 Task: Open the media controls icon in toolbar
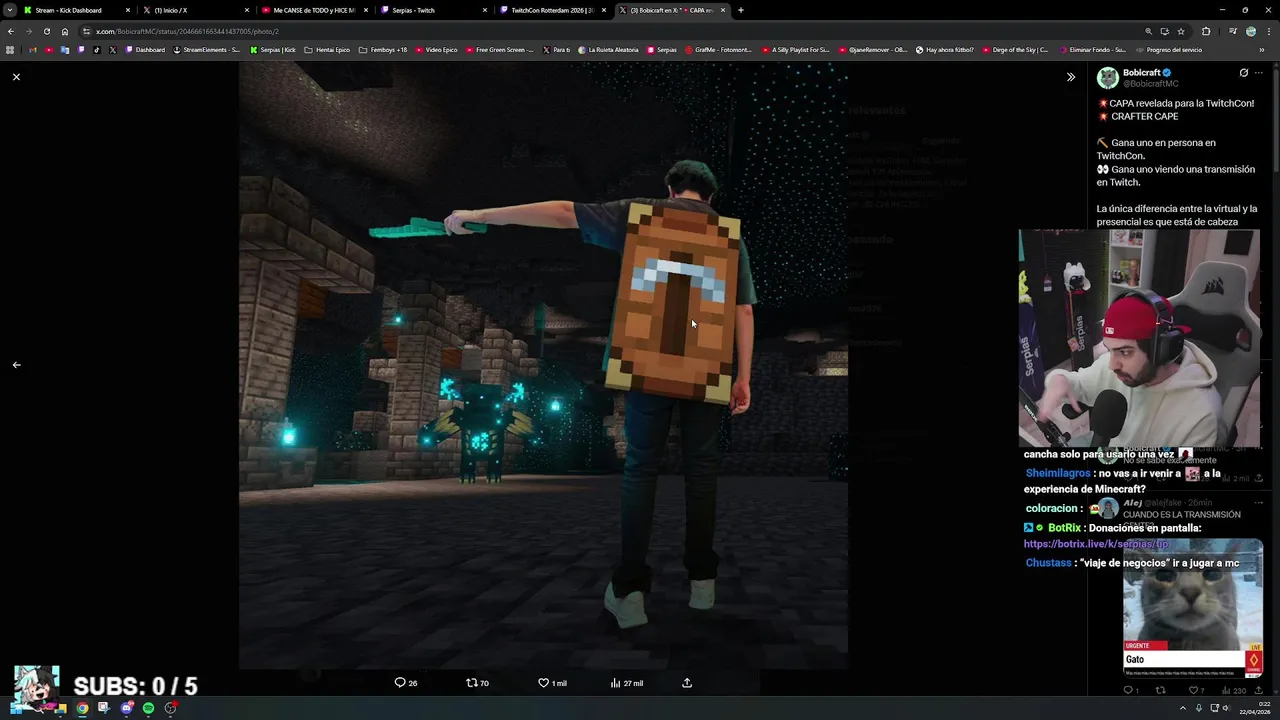tap(1233, 31)
